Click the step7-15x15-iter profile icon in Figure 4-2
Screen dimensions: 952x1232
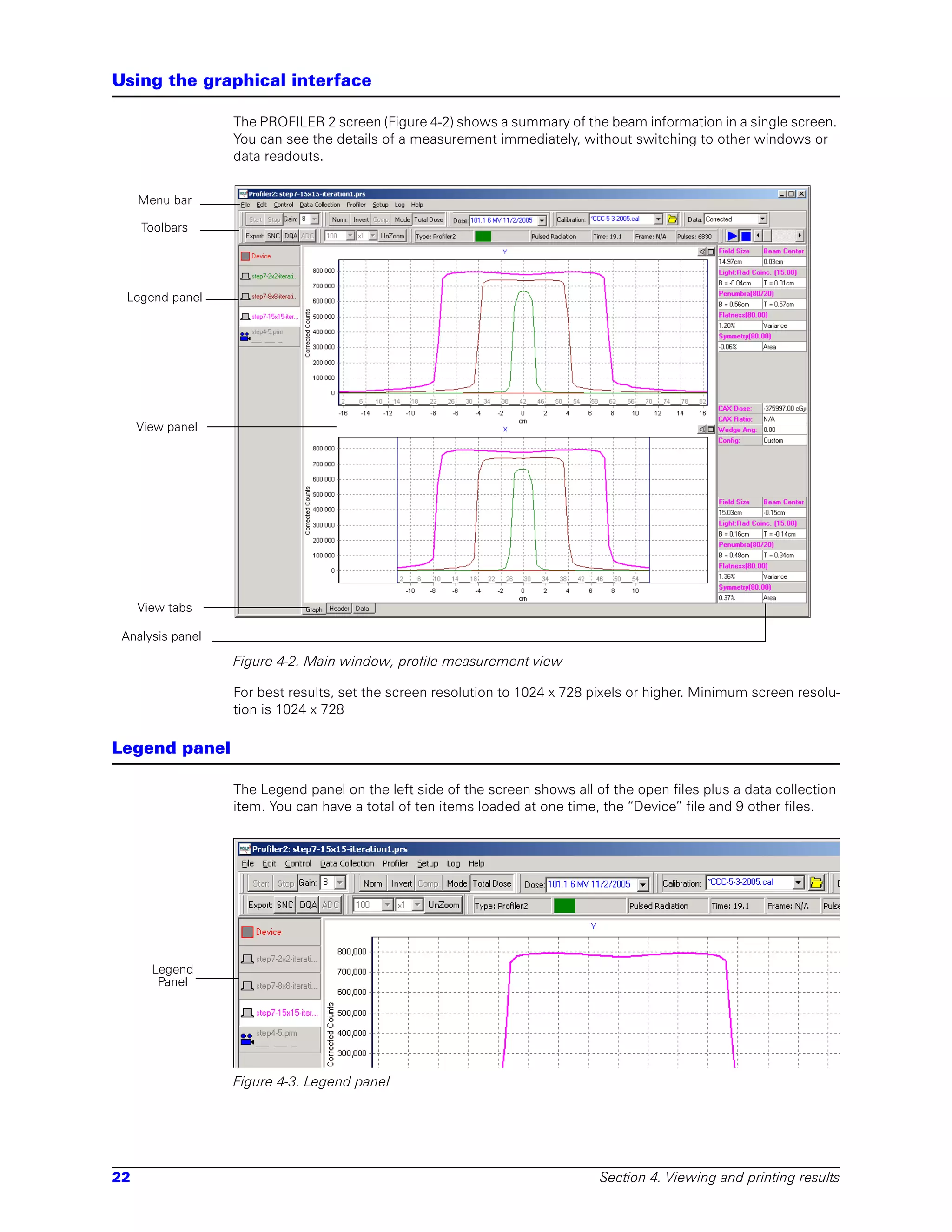coord(245,317)
